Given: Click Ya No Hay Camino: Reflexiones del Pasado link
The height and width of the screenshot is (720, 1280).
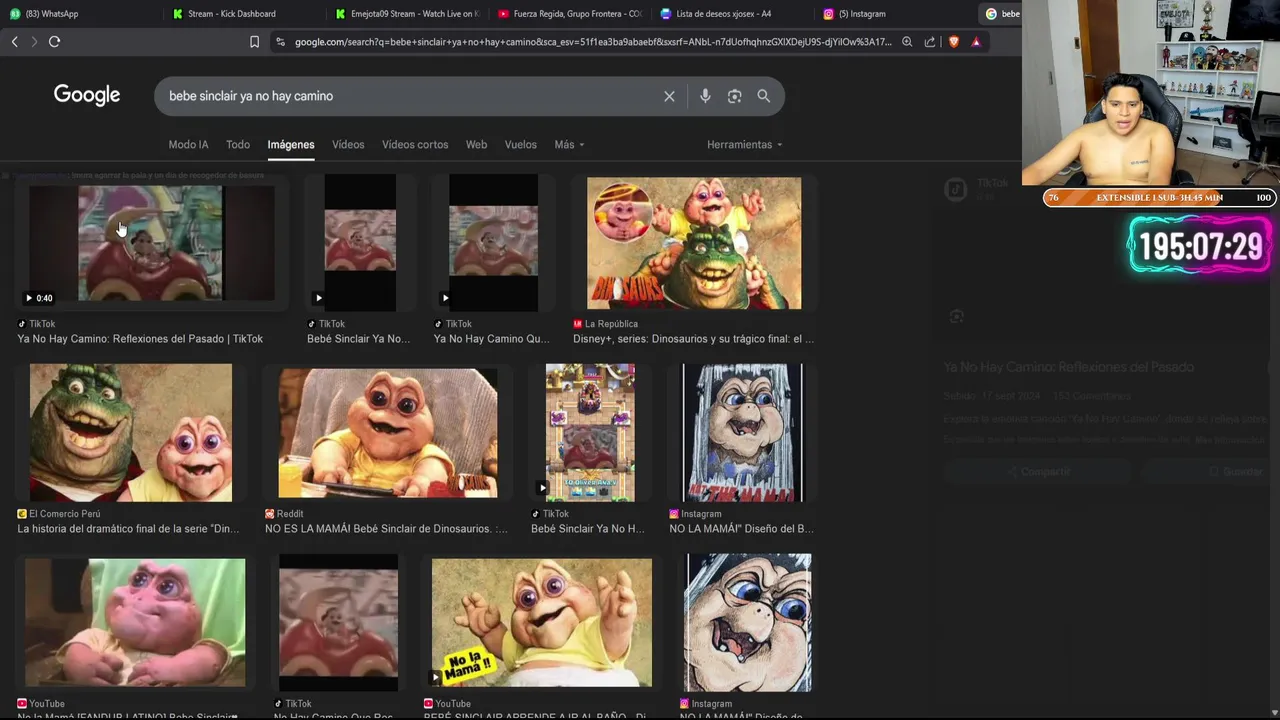Looking at the screenshot, I should pos(140,339).
